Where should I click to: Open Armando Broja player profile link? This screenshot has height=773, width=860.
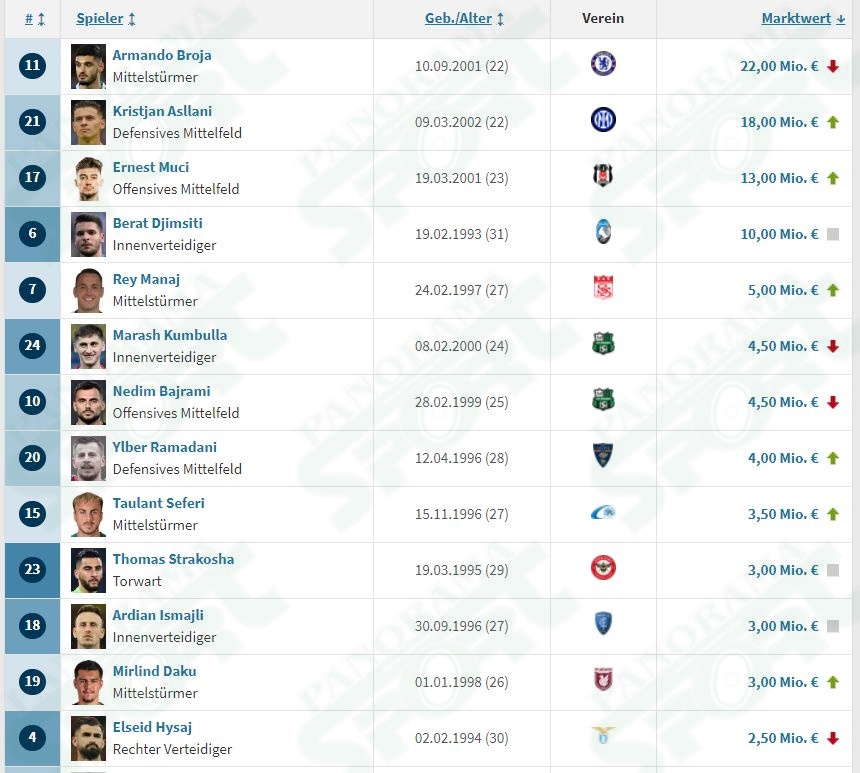[162, 55]
